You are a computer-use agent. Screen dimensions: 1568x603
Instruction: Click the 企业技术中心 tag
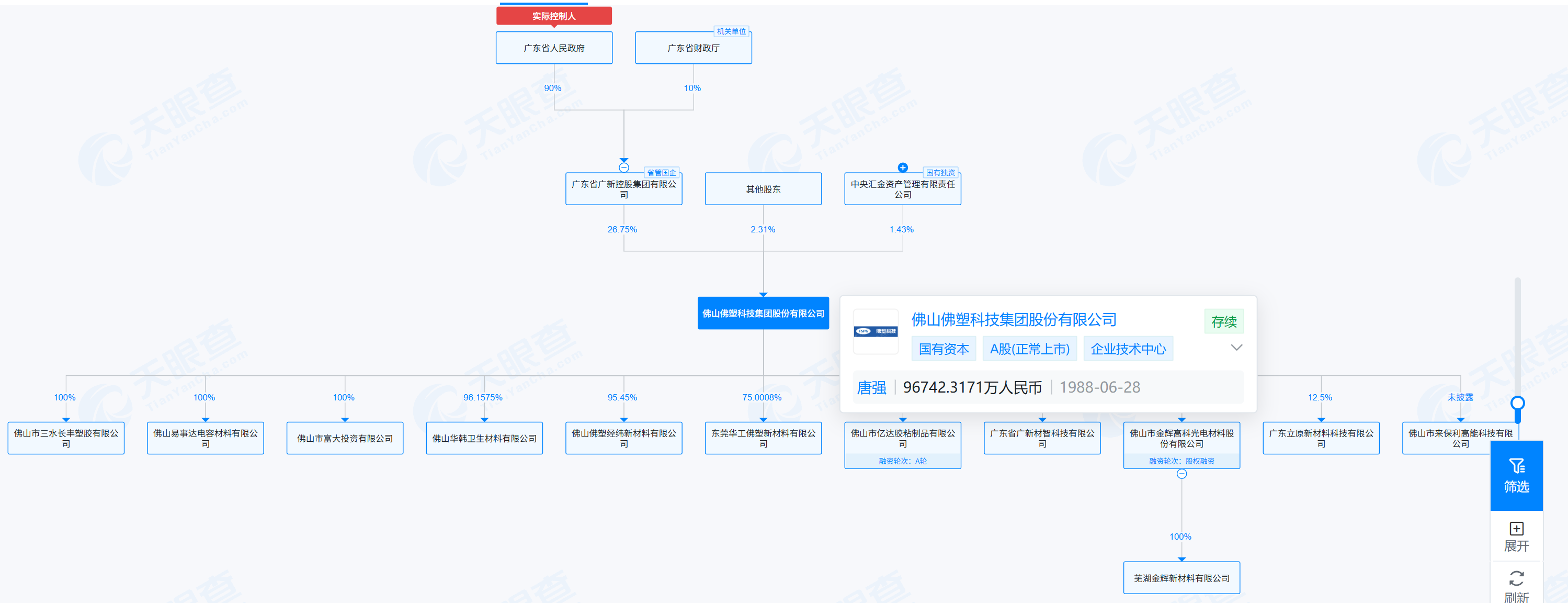pyautogui.click(x=1128, y=349)
